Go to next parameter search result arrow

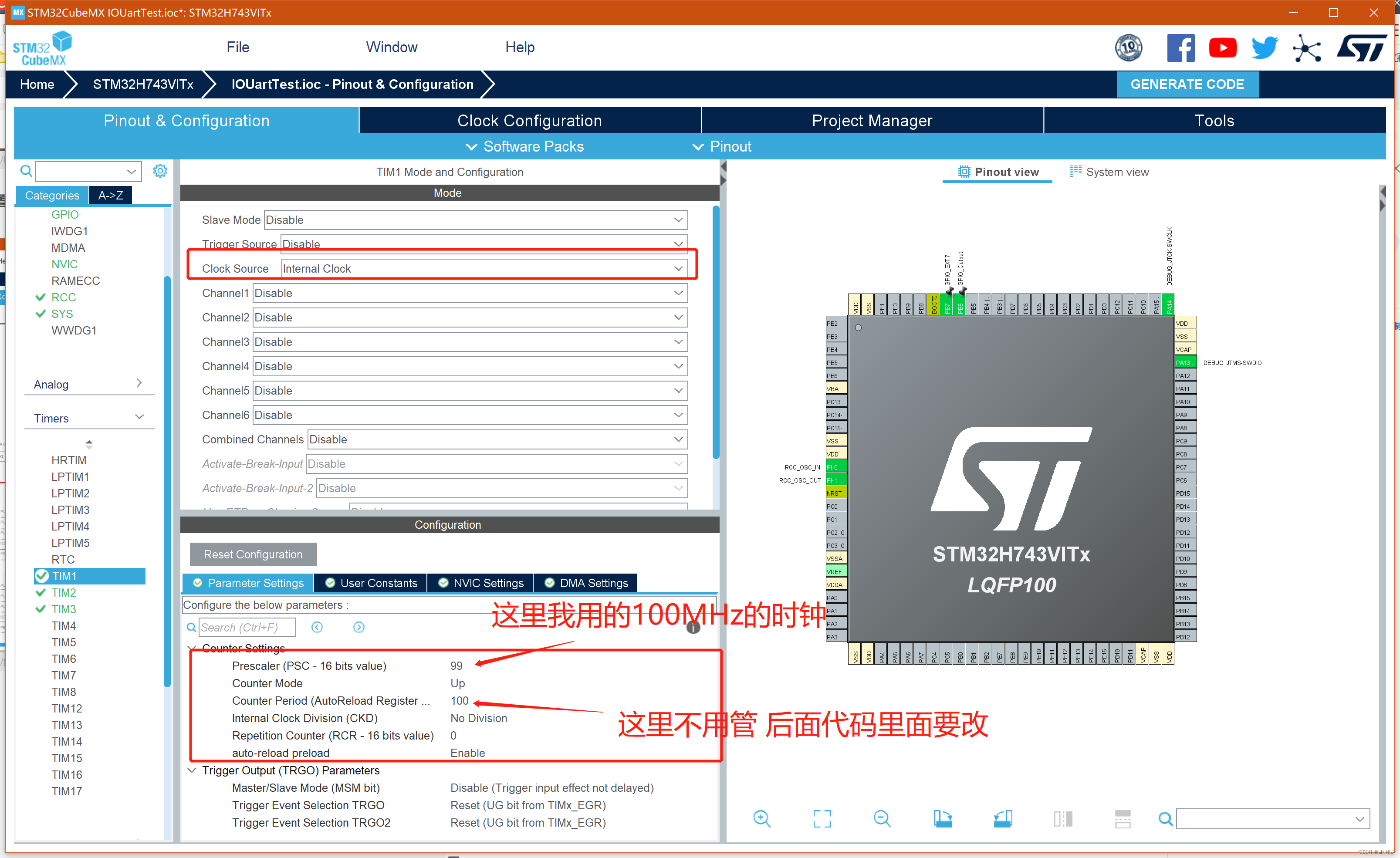(358, 627)
